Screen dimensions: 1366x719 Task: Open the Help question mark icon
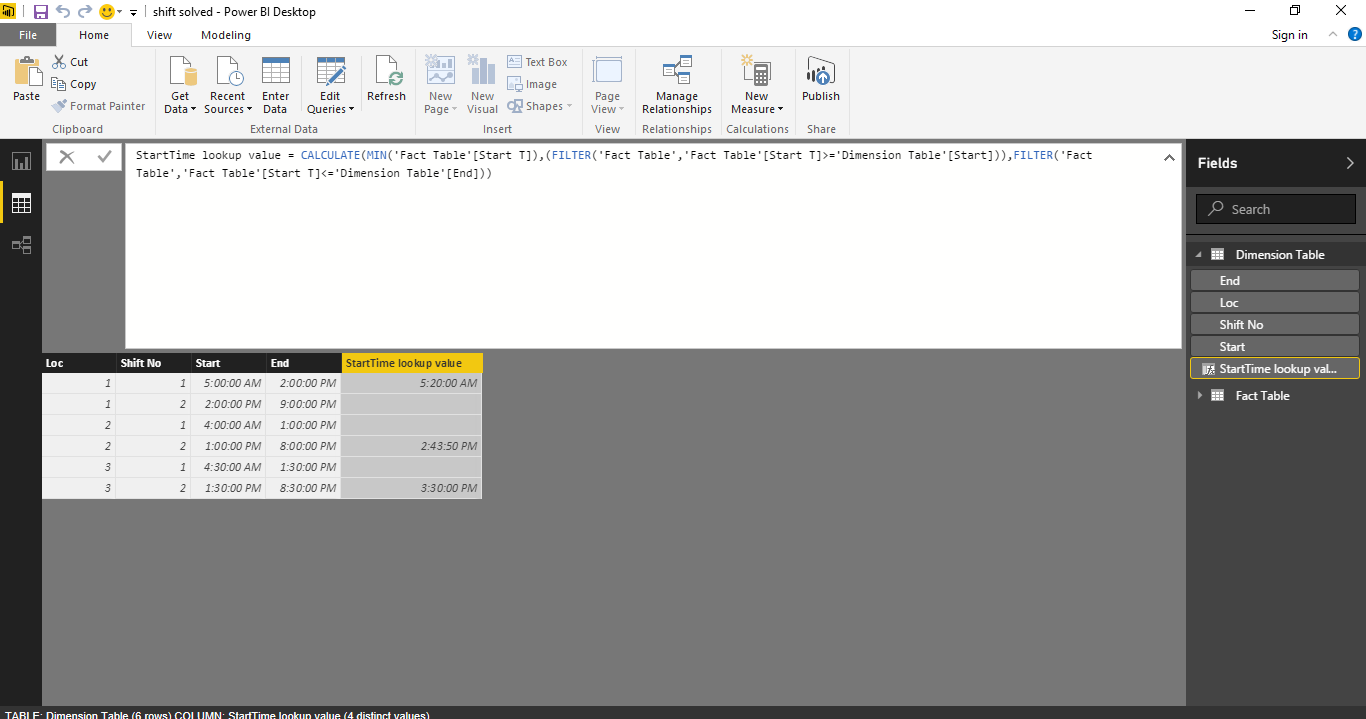(1354, 34)
